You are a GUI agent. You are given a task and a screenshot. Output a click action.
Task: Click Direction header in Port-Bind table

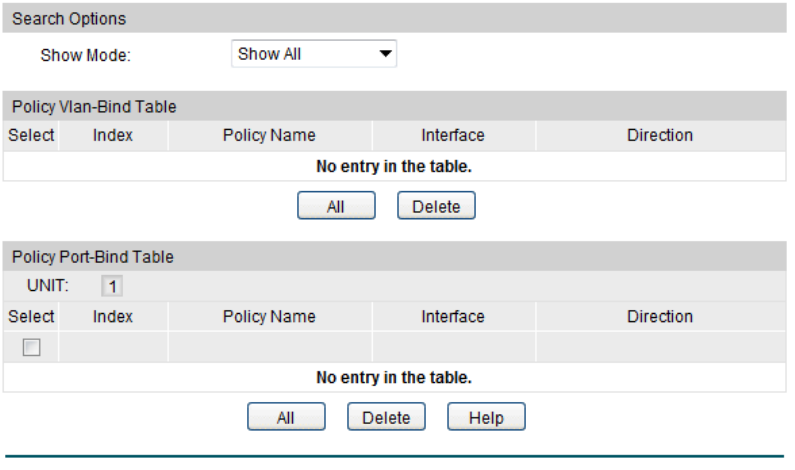[x=660, y=316]
